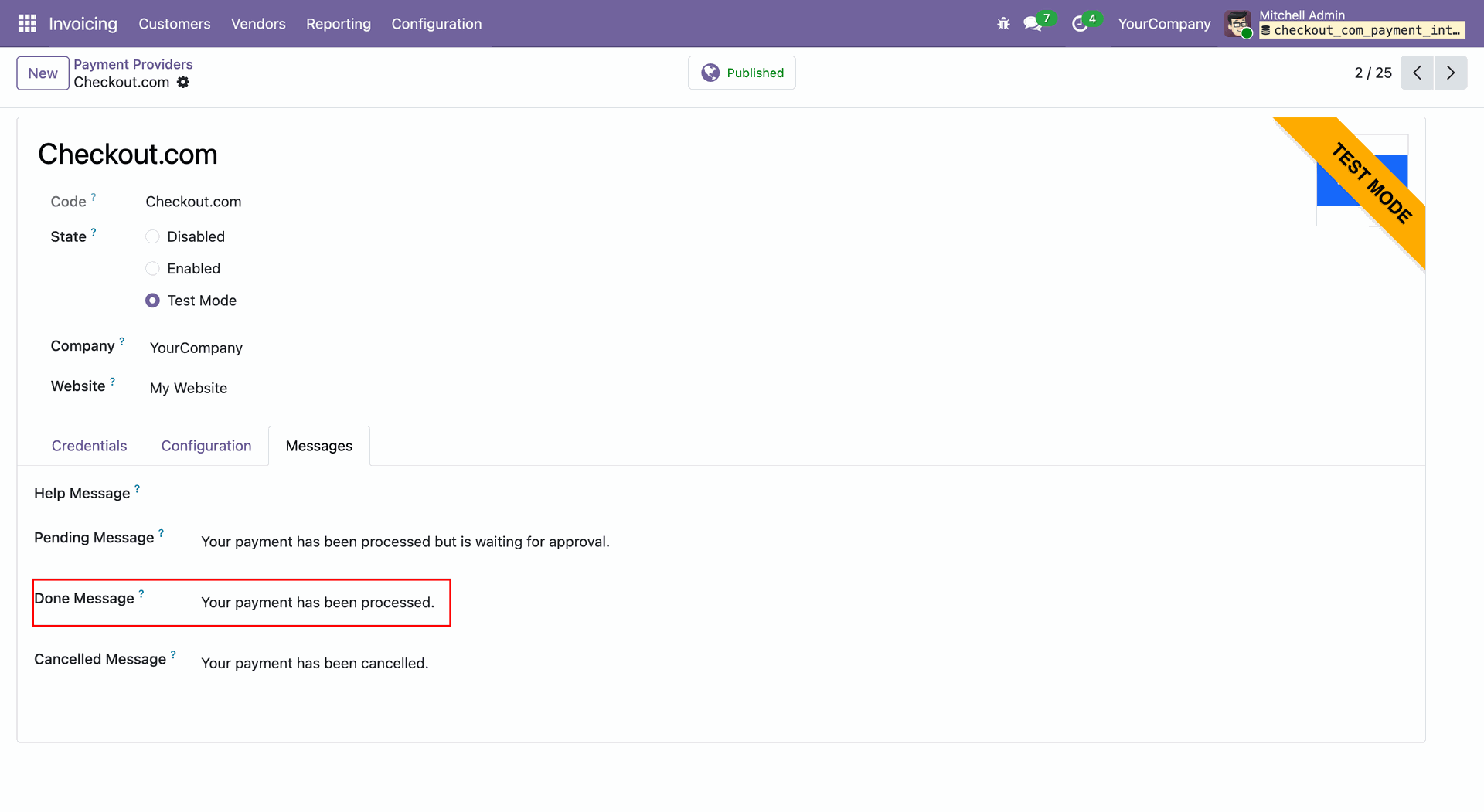The image size is (1484, 812).
Task: Switch to the Credentials tab
Action: click(90, 446)
